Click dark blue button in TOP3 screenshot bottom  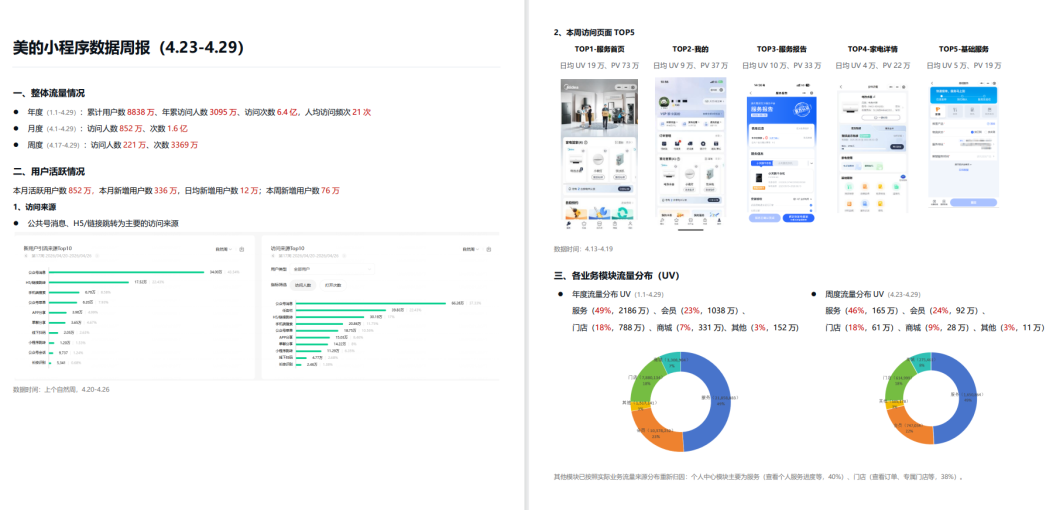[x=798, y=218]
